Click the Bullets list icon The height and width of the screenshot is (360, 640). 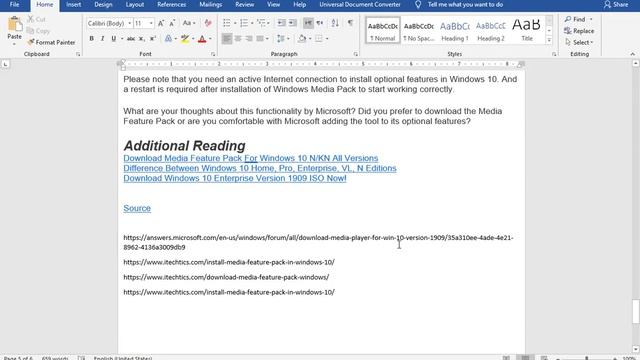(x=227, y=23)
